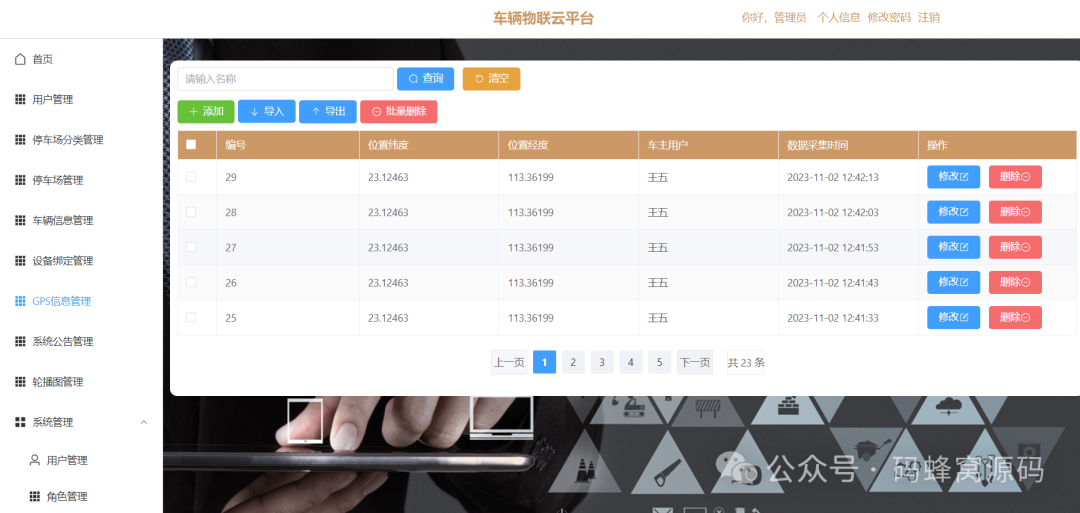Click the 车主用户 column header

tap(668, 145)
